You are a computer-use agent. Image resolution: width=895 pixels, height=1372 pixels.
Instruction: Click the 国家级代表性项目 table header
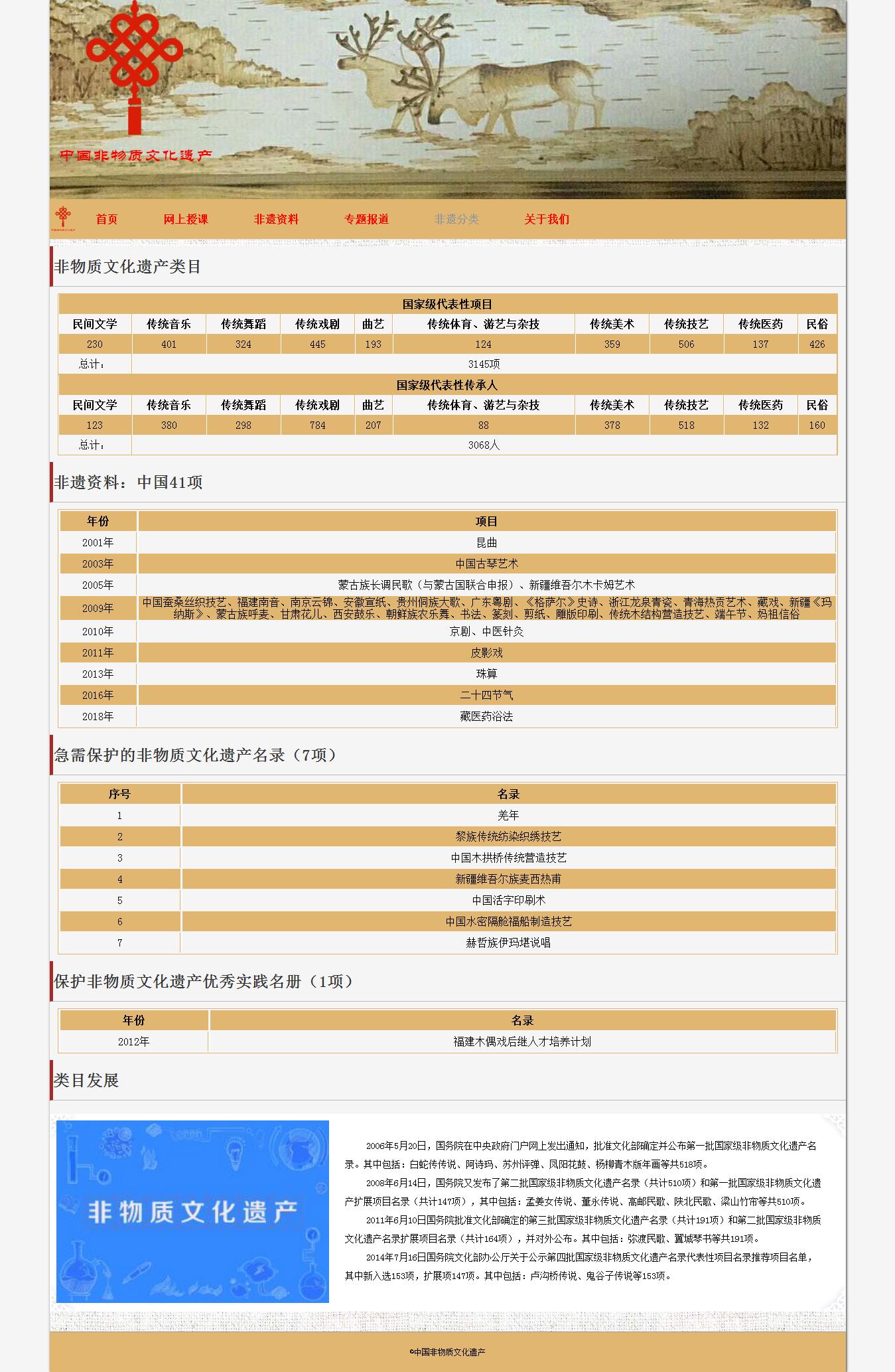[448, 304]
